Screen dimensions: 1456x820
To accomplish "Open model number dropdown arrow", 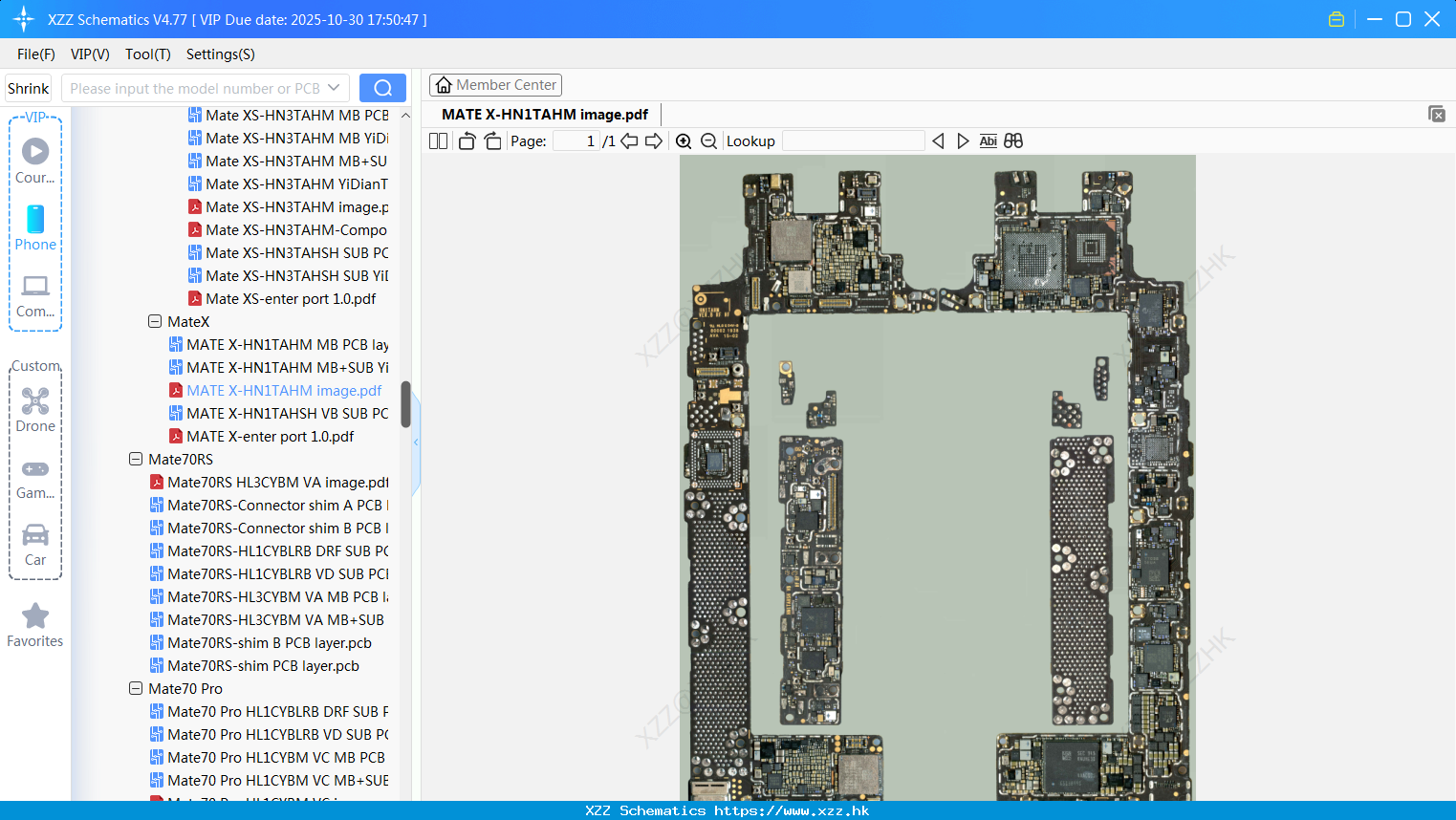I will pyautogui.click(x=334, y=88).
